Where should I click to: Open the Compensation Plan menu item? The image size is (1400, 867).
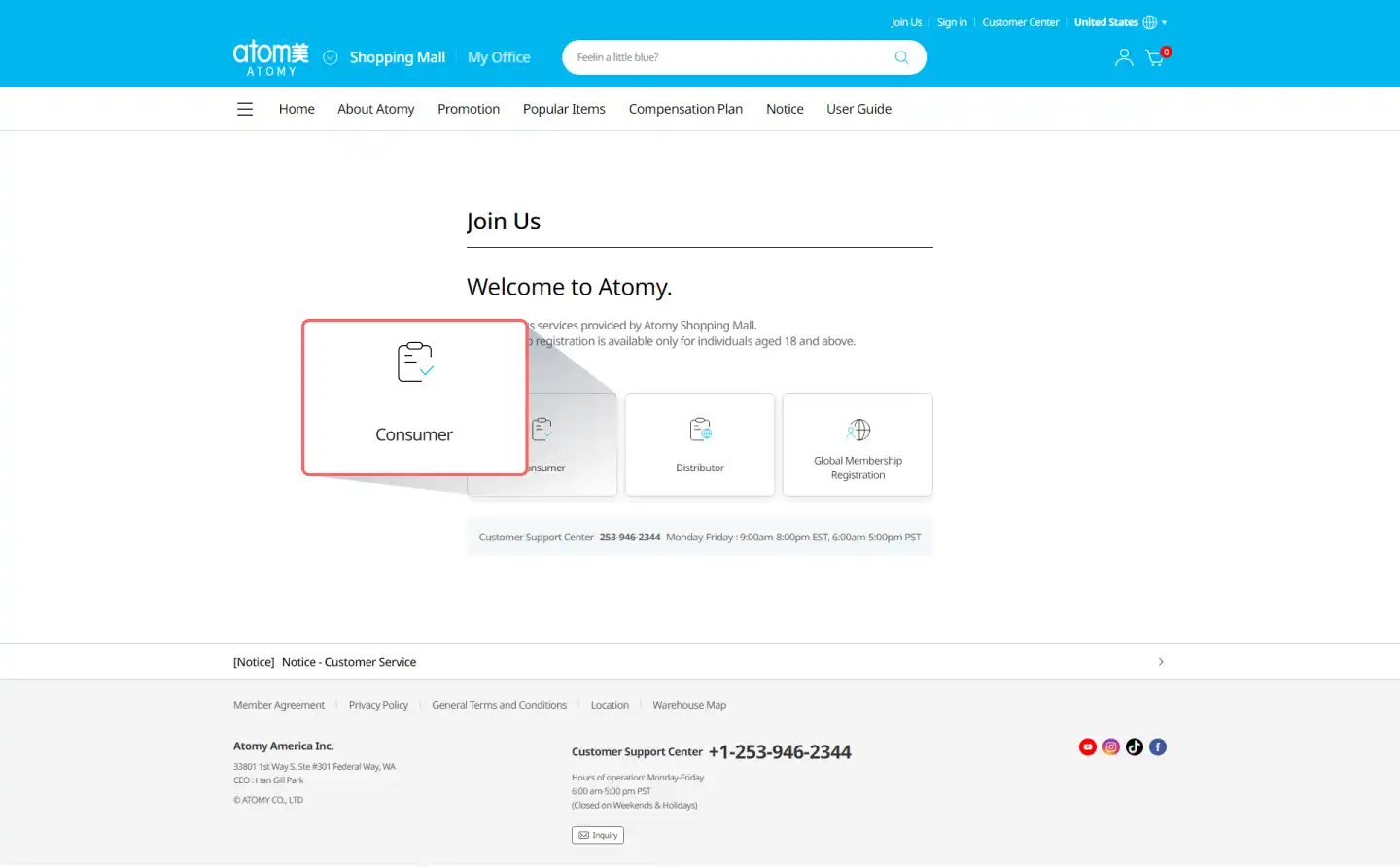click(x=685, y=109)
